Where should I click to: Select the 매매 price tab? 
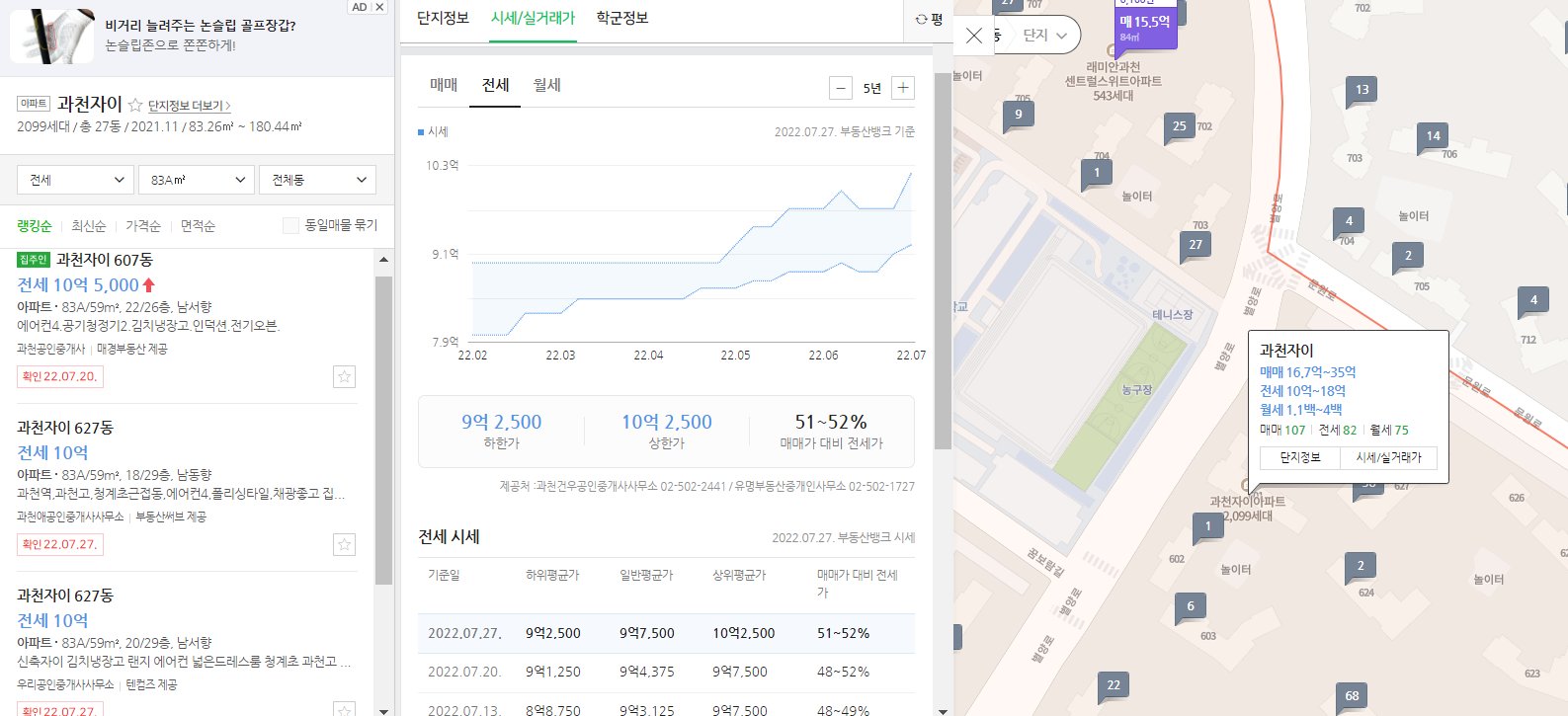coord(444,85)
